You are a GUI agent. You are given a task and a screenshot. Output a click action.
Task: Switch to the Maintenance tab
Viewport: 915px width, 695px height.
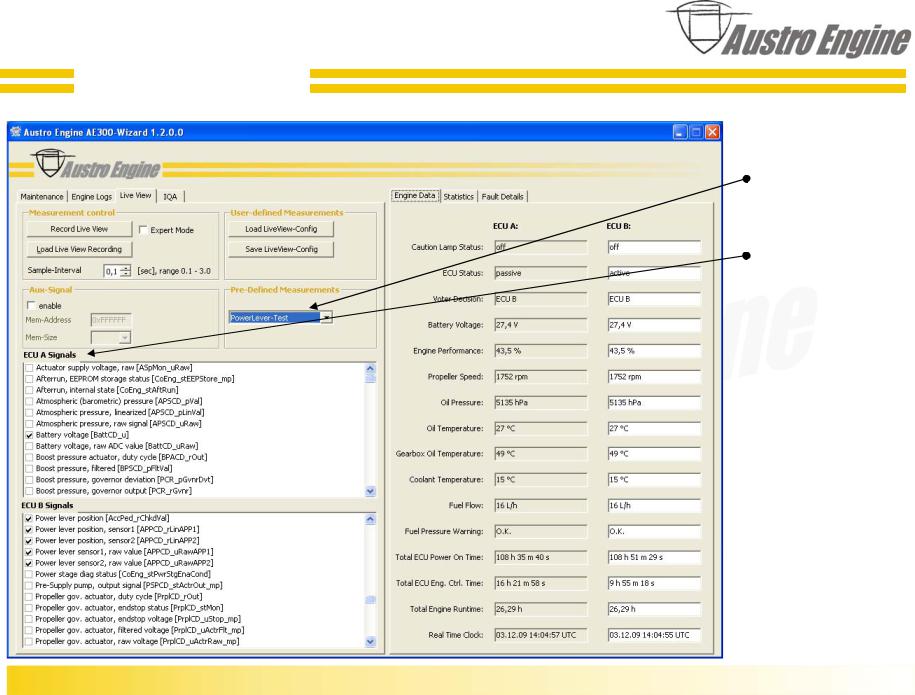click(42, 197)
